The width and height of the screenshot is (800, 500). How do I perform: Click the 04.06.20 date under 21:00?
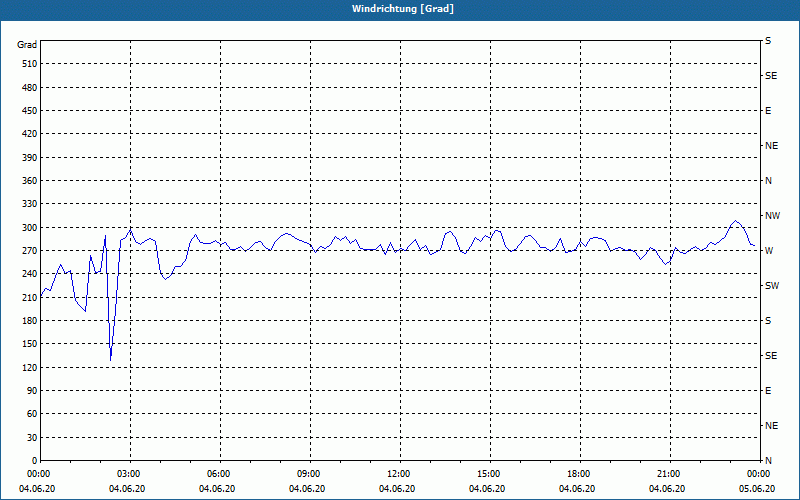coord(667,489)
